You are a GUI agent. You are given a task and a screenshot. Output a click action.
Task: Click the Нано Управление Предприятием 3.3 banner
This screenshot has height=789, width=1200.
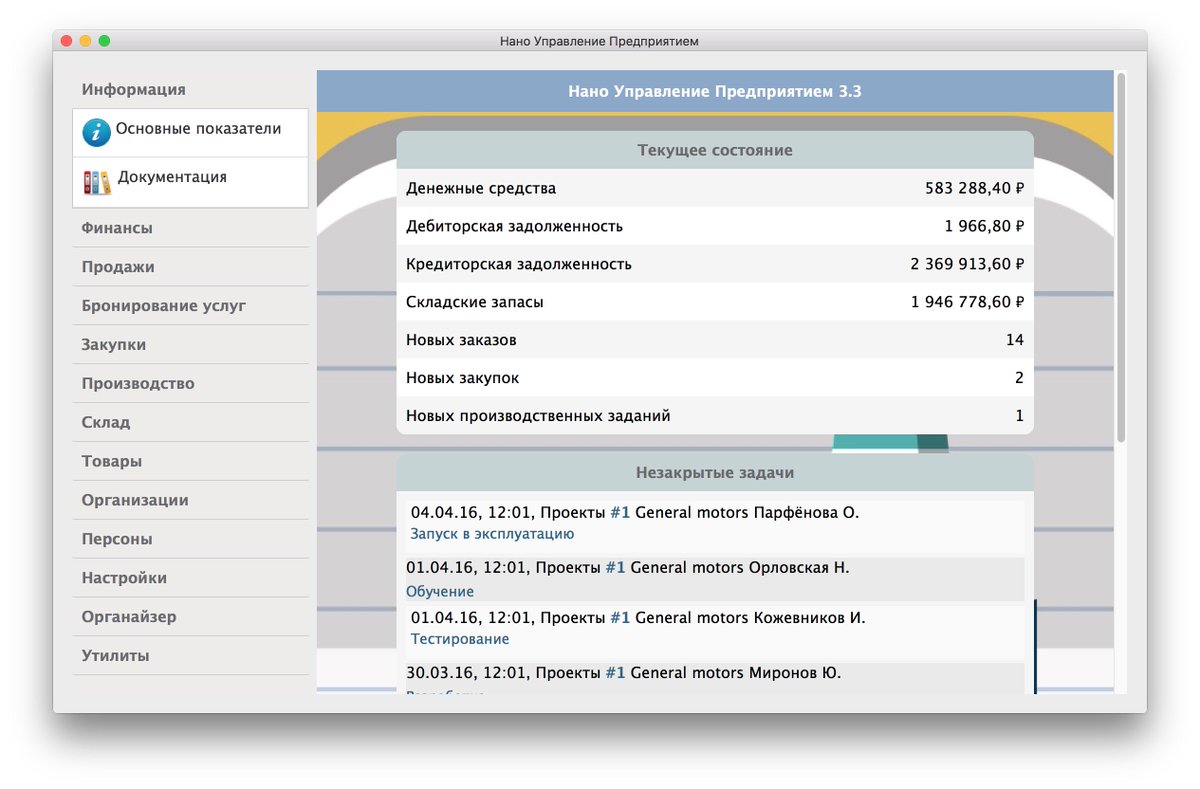(715, 91)
